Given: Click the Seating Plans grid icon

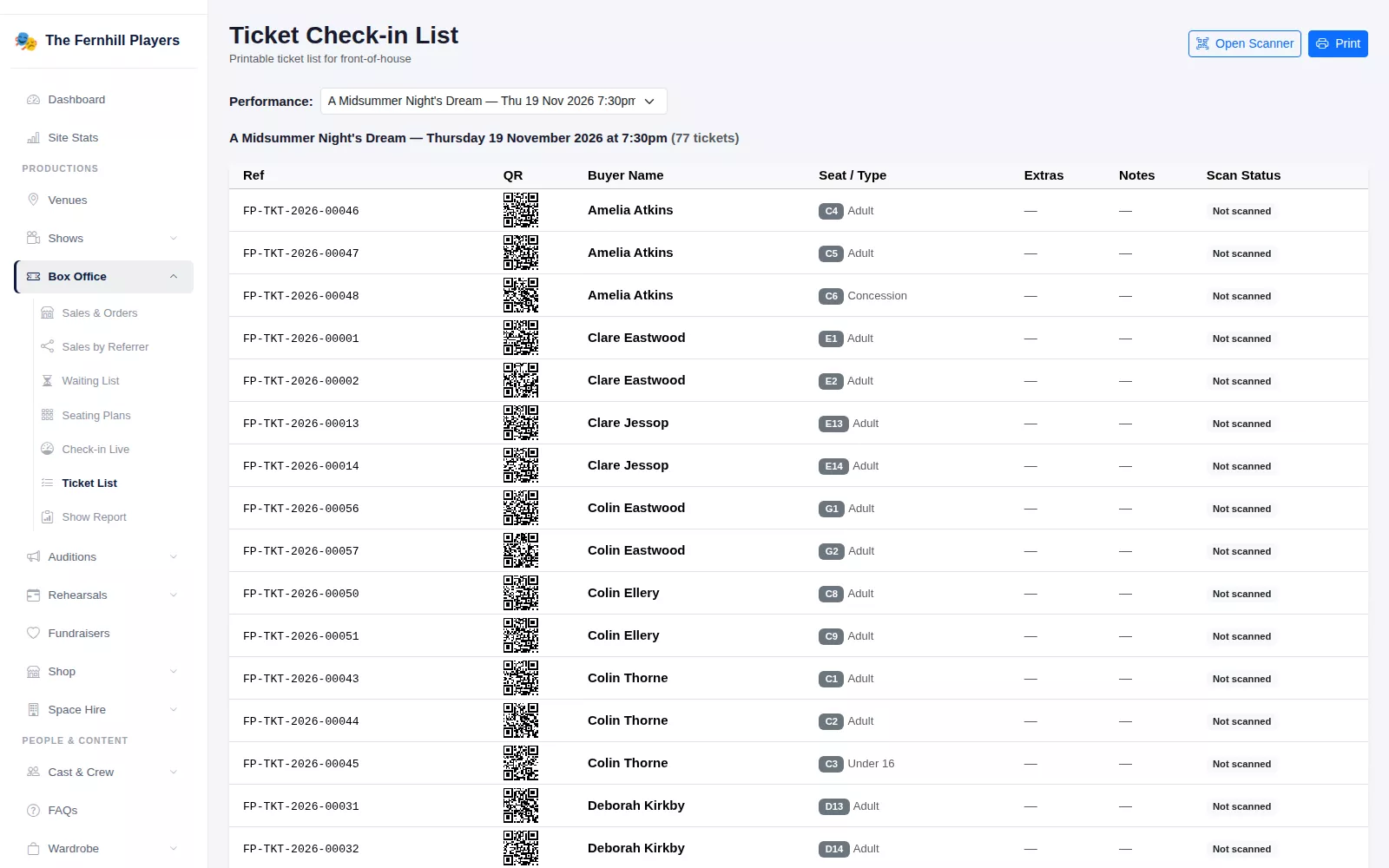Looking at the screenshot, I should (47, 415).
